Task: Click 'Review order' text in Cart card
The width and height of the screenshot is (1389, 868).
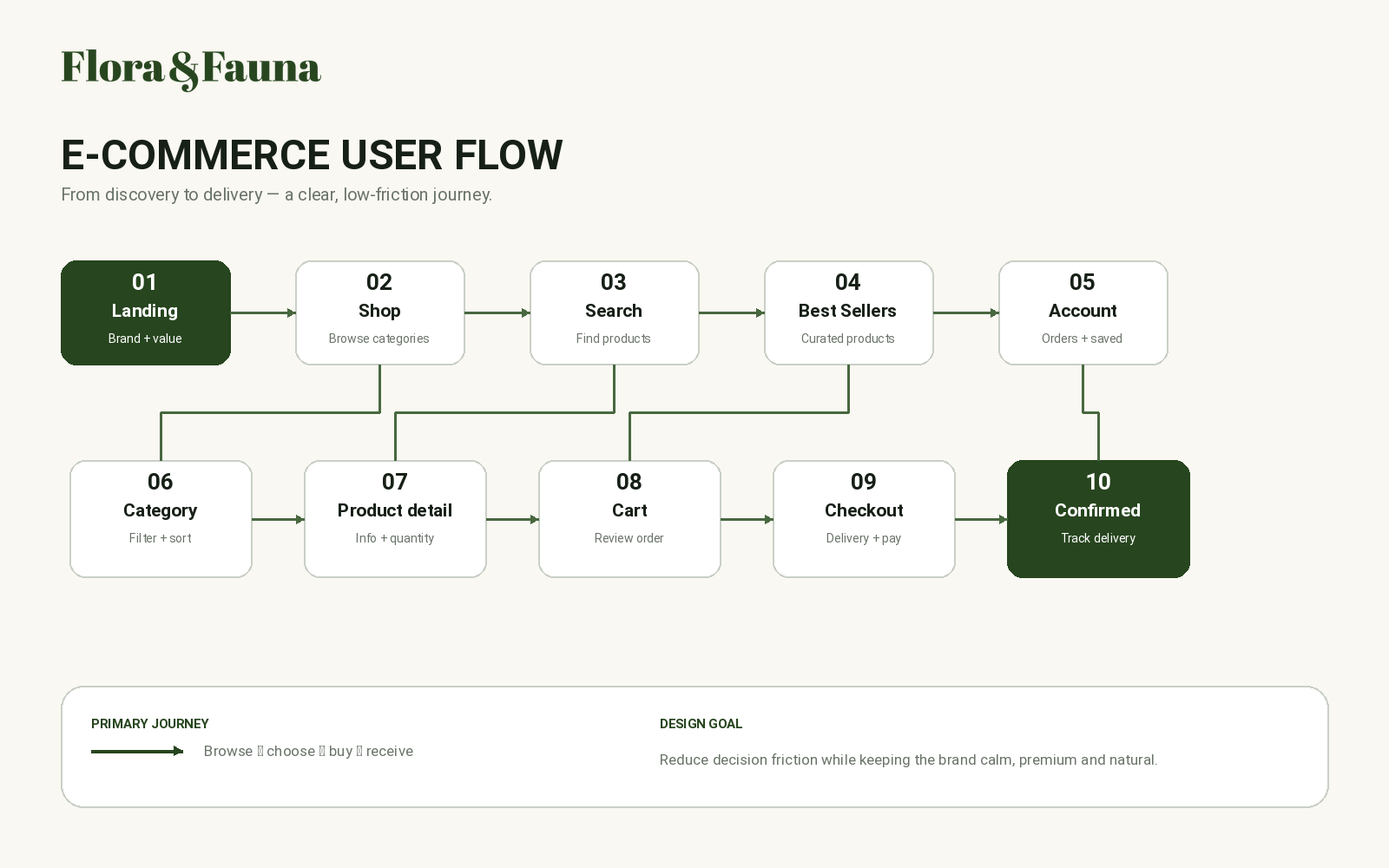Action: pyautogui.click(x=629, y=538)
